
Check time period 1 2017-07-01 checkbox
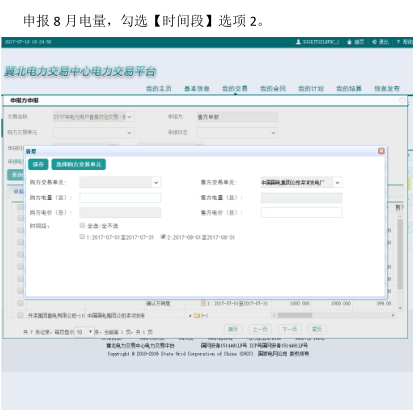pos(82,237)
